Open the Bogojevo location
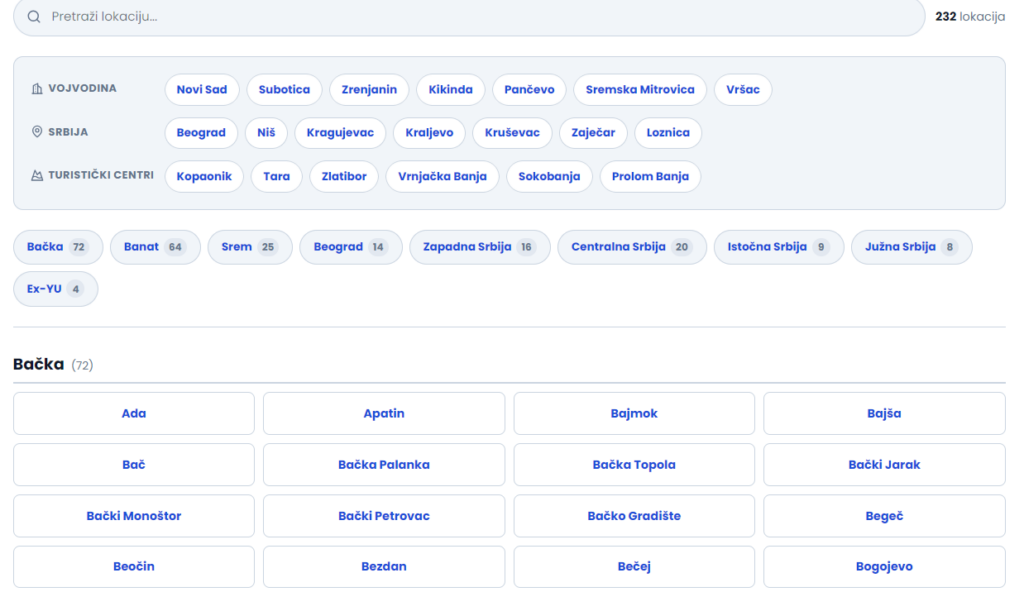Screen dimensions: 1024x592 (x=884, y=567)
